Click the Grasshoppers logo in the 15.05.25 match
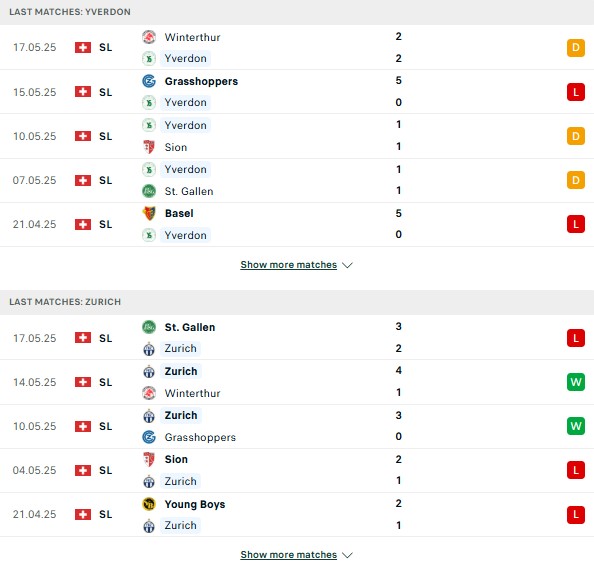Viewport: 594px width, 571px height. 149,81
